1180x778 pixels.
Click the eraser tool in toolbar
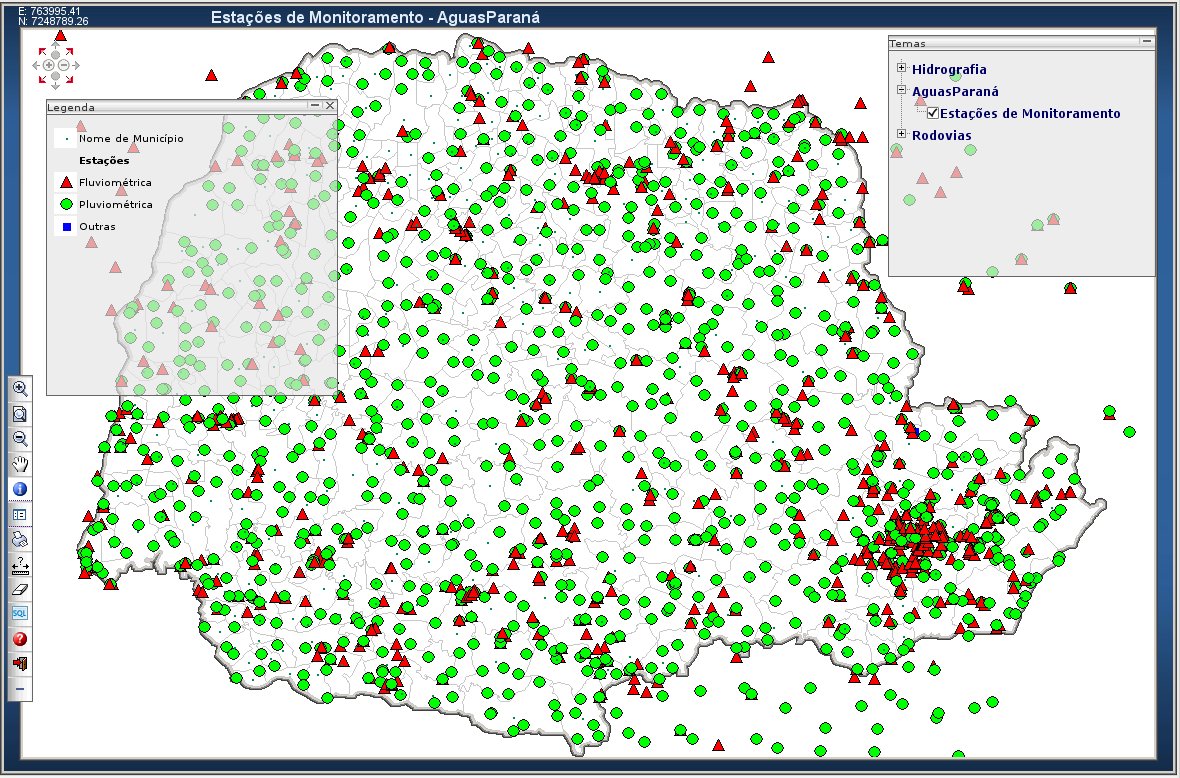point(20,589)
